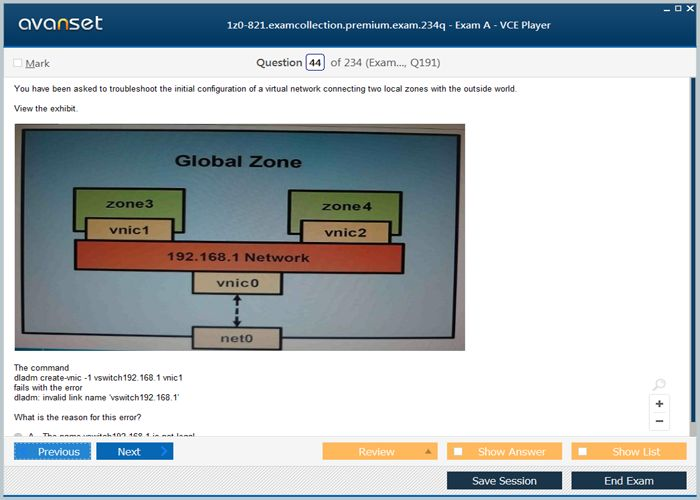Select answer option A radio button
This screenshot has width=700, height=500.
coord(19,436)
